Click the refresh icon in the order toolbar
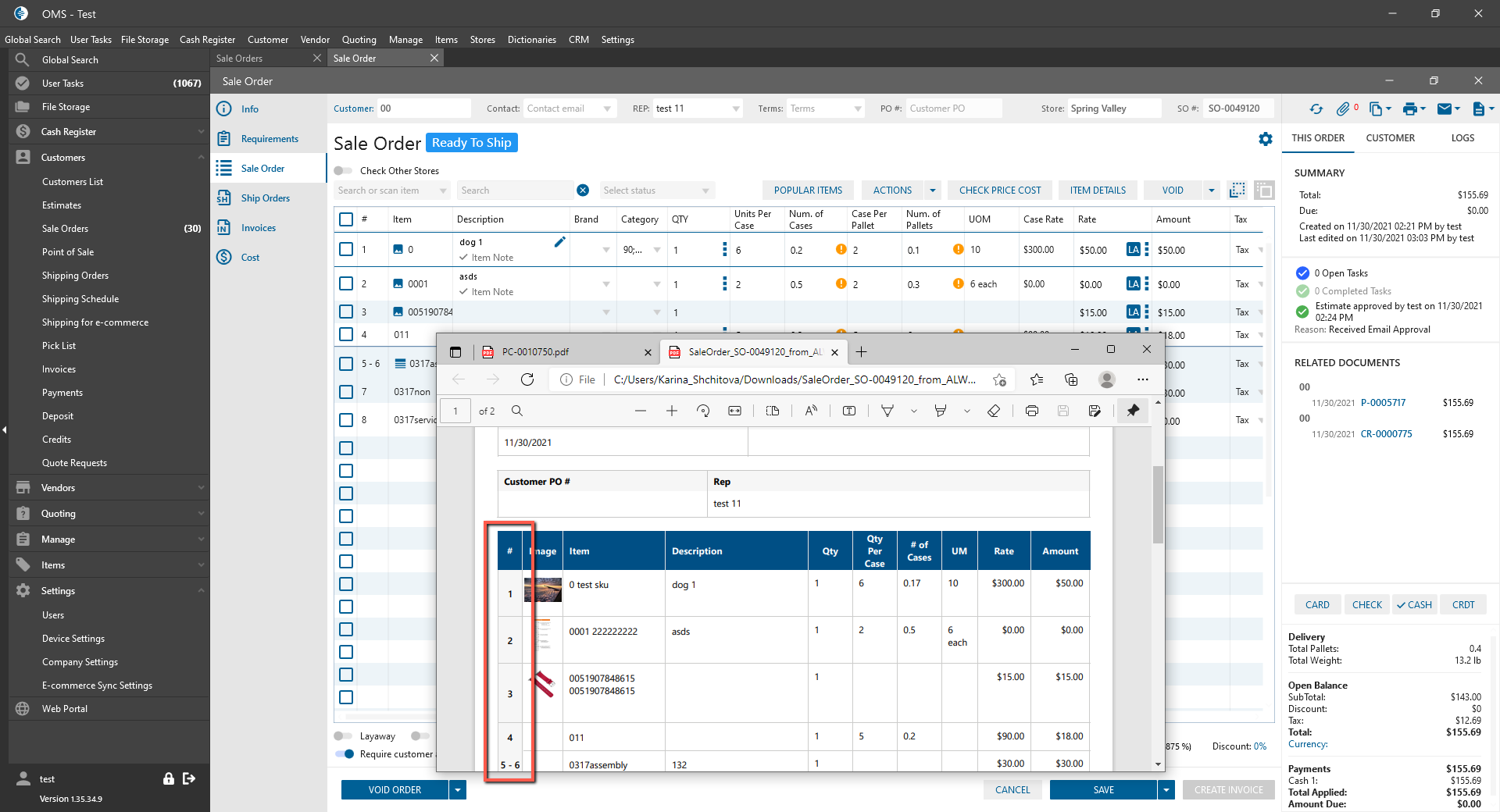 tap(1316, 109)
